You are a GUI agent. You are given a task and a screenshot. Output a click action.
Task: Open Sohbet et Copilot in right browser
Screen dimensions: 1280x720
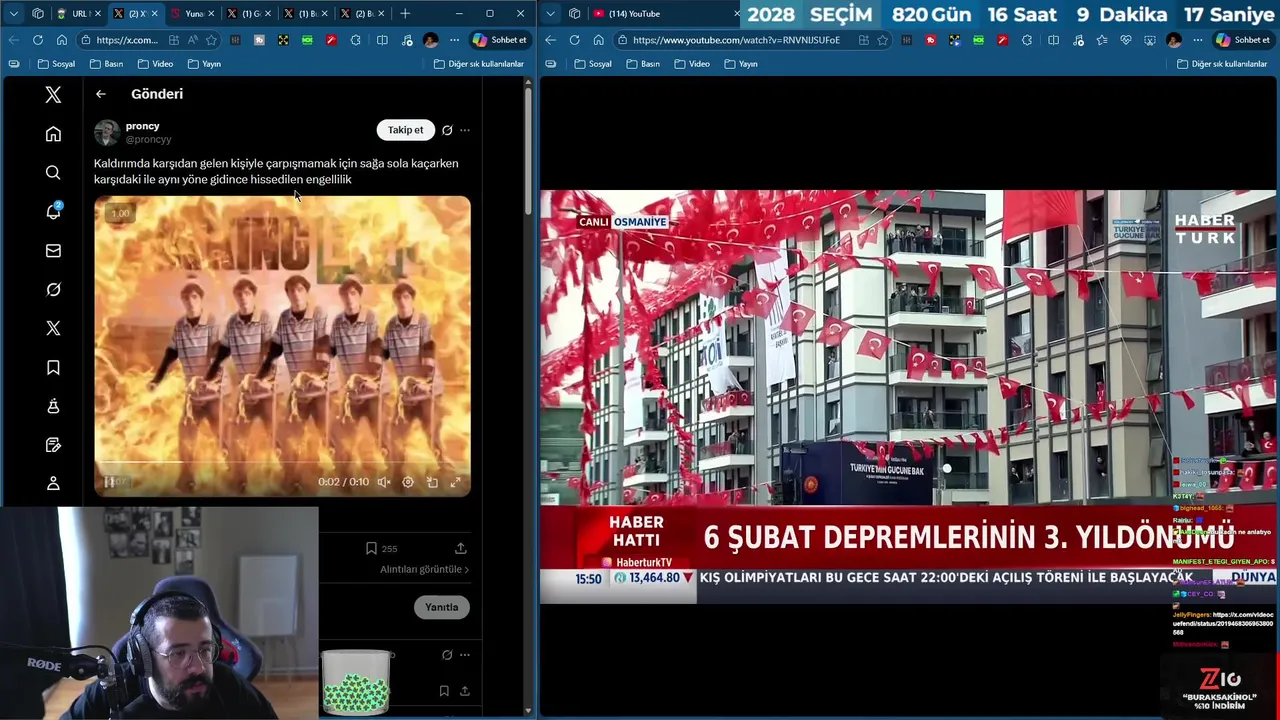tap(1243, 40)
